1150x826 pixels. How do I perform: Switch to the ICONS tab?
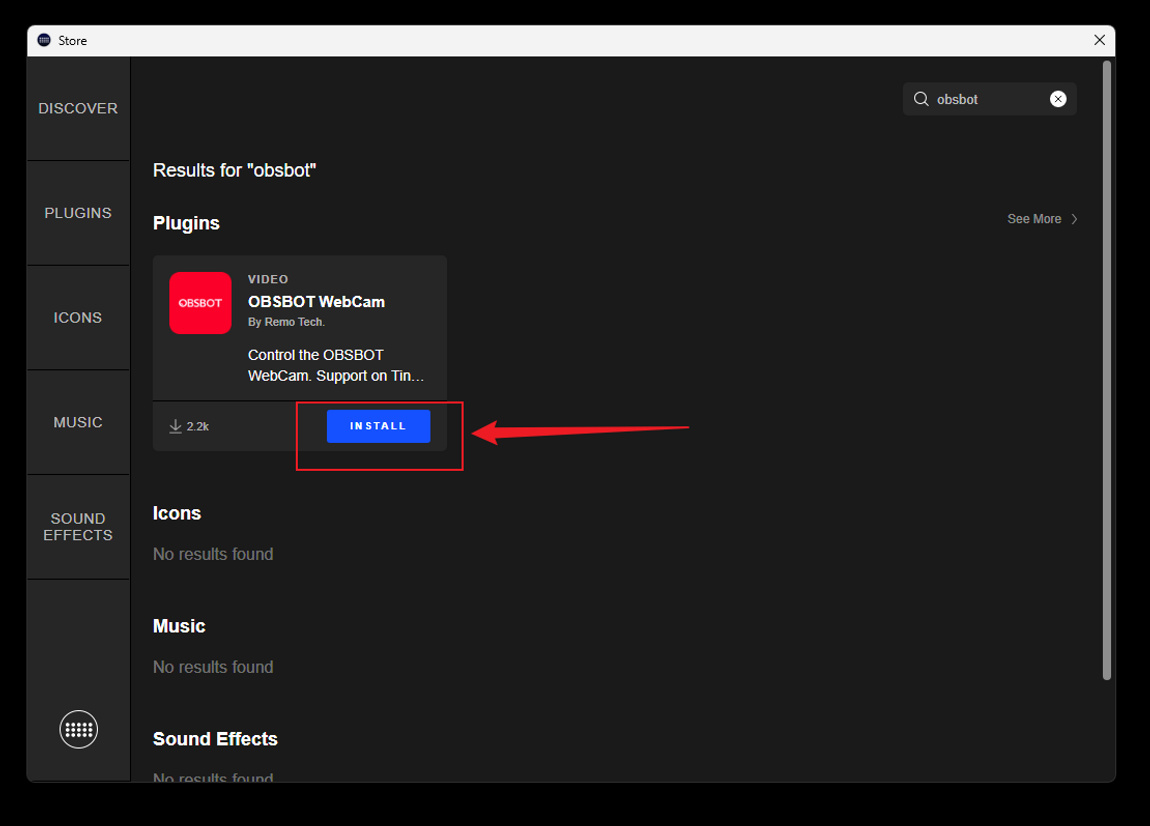[78, 317]
